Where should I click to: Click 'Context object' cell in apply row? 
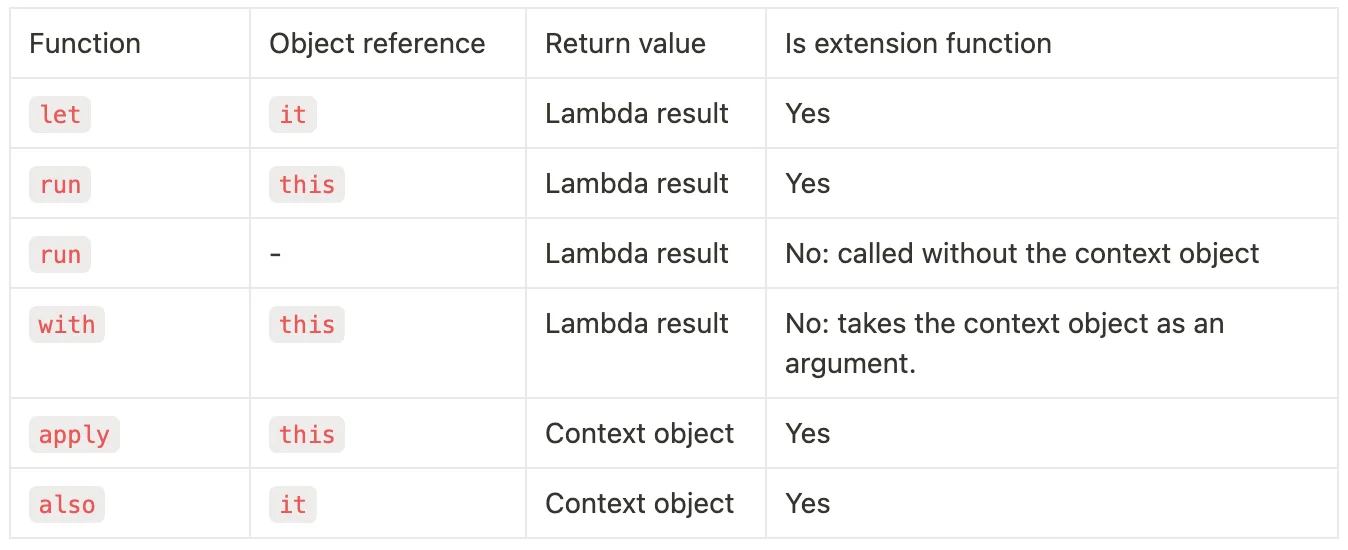pos(639,434)
